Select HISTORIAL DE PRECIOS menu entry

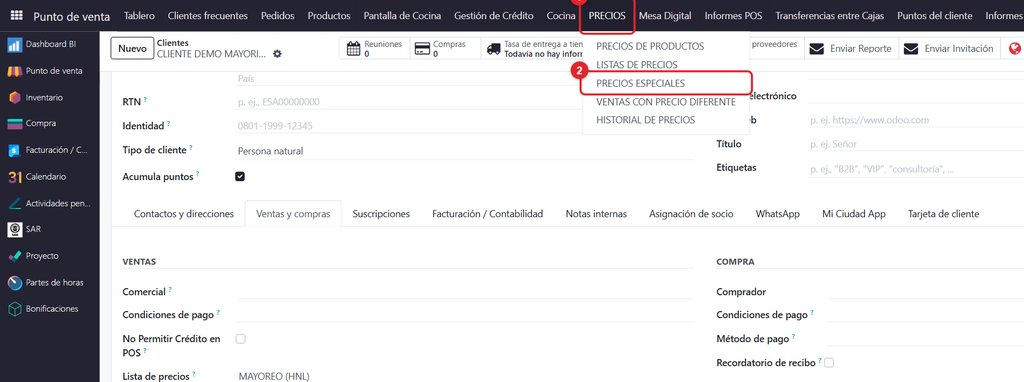click(x=645, y=120)
